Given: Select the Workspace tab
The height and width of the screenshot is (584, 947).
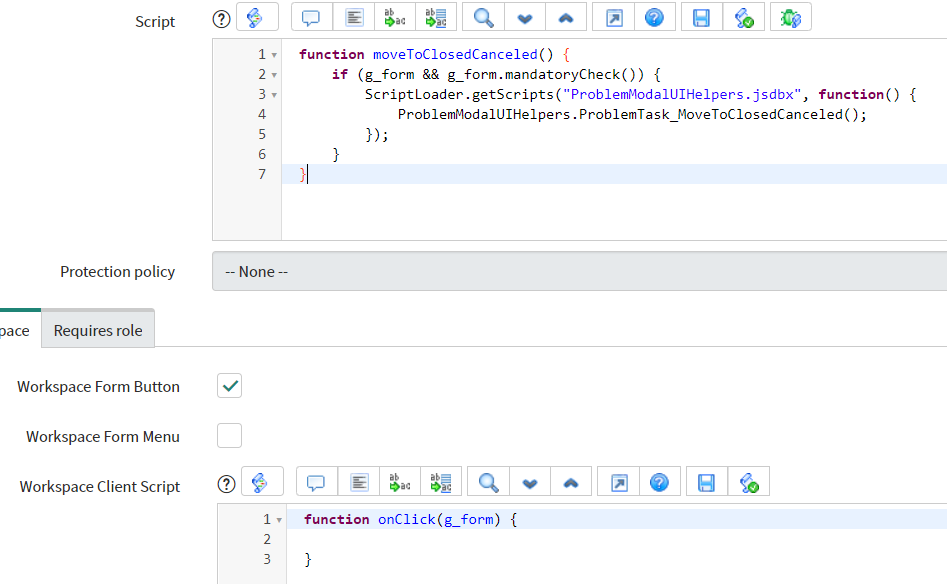Looking at the screenshot, I should pos(16,330).
